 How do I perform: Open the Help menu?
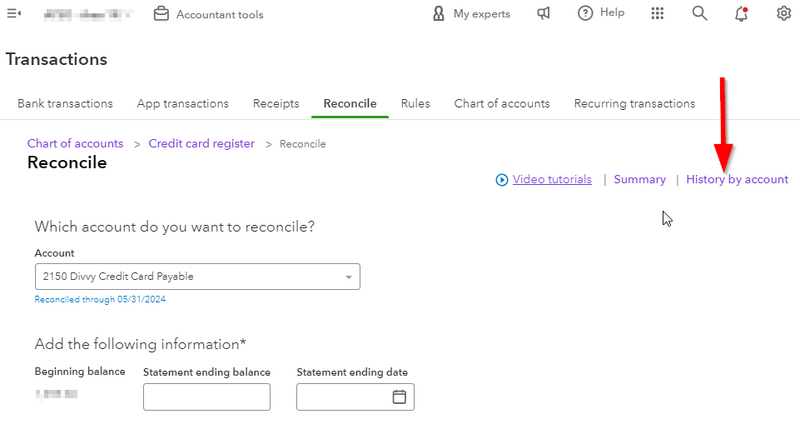[601, 13]
